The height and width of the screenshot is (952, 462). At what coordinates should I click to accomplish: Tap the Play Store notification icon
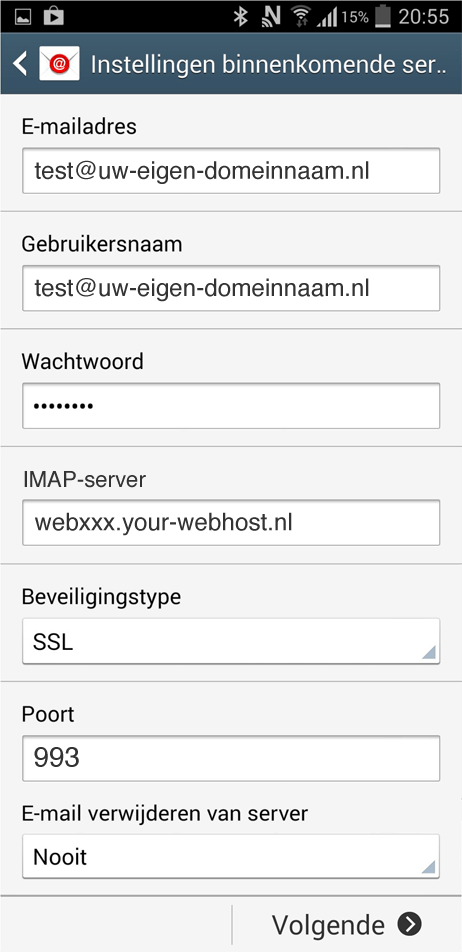coord(53,16)
